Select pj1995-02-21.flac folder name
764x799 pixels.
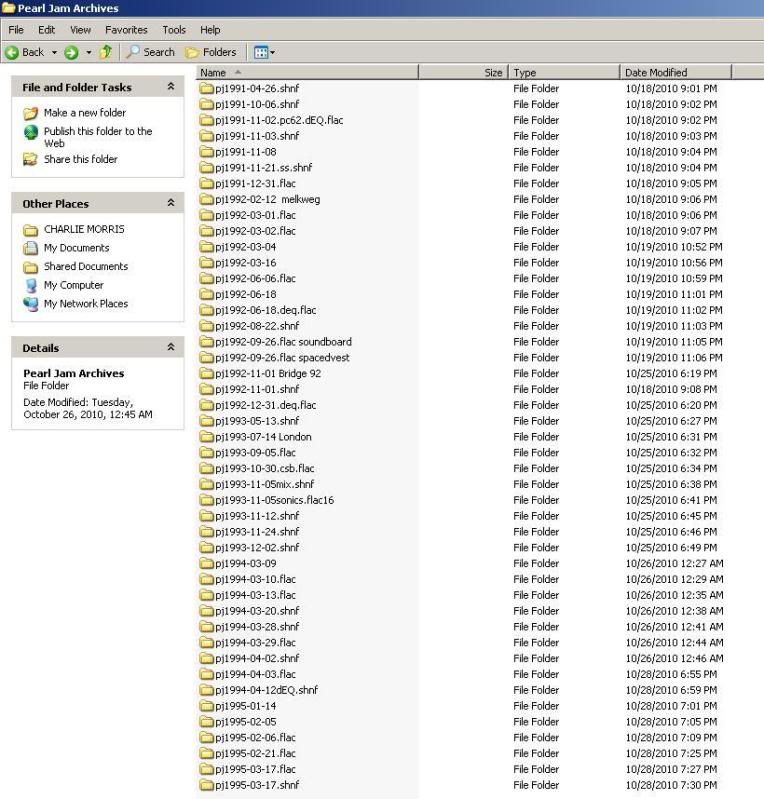point(255,754)
